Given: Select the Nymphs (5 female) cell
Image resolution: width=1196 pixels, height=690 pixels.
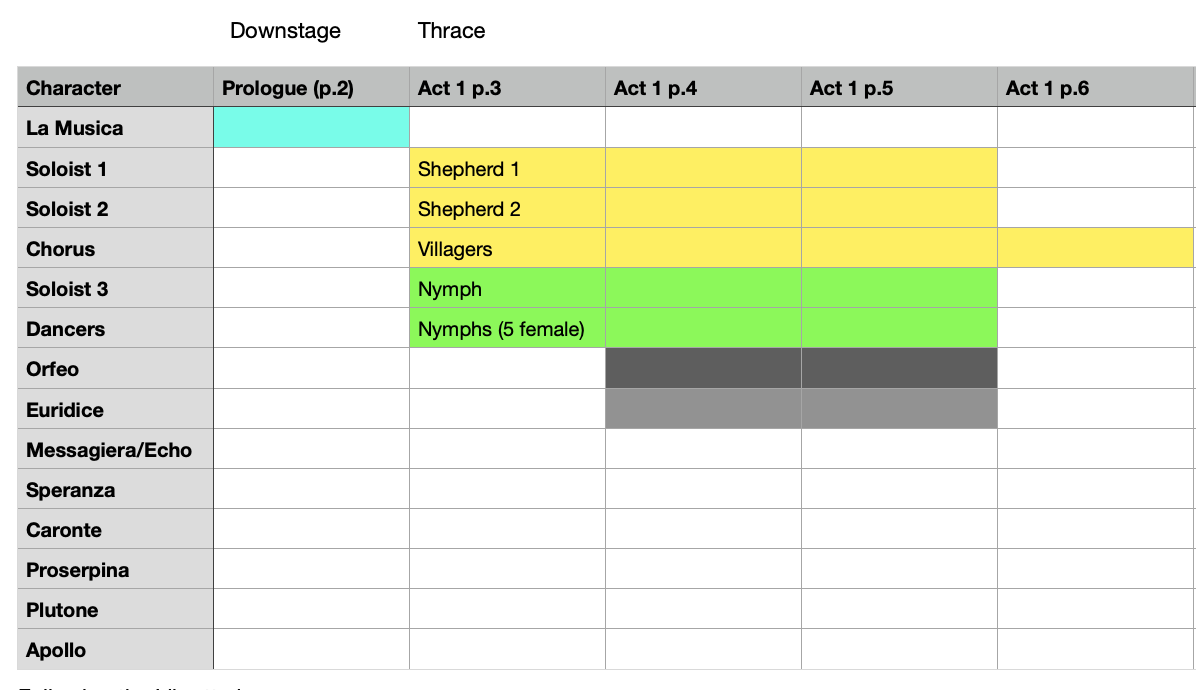Looking at the screenshot, I should (507, 329).
